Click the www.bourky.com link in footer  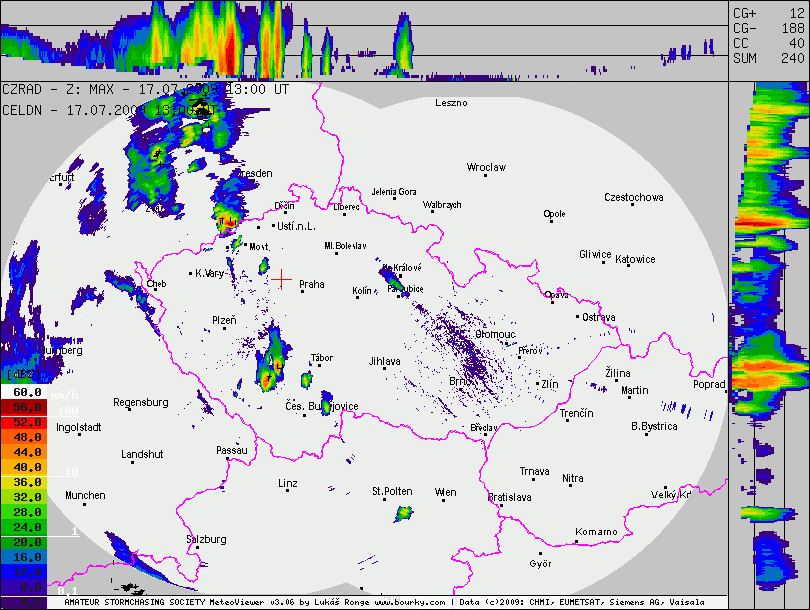click(410, 604)
